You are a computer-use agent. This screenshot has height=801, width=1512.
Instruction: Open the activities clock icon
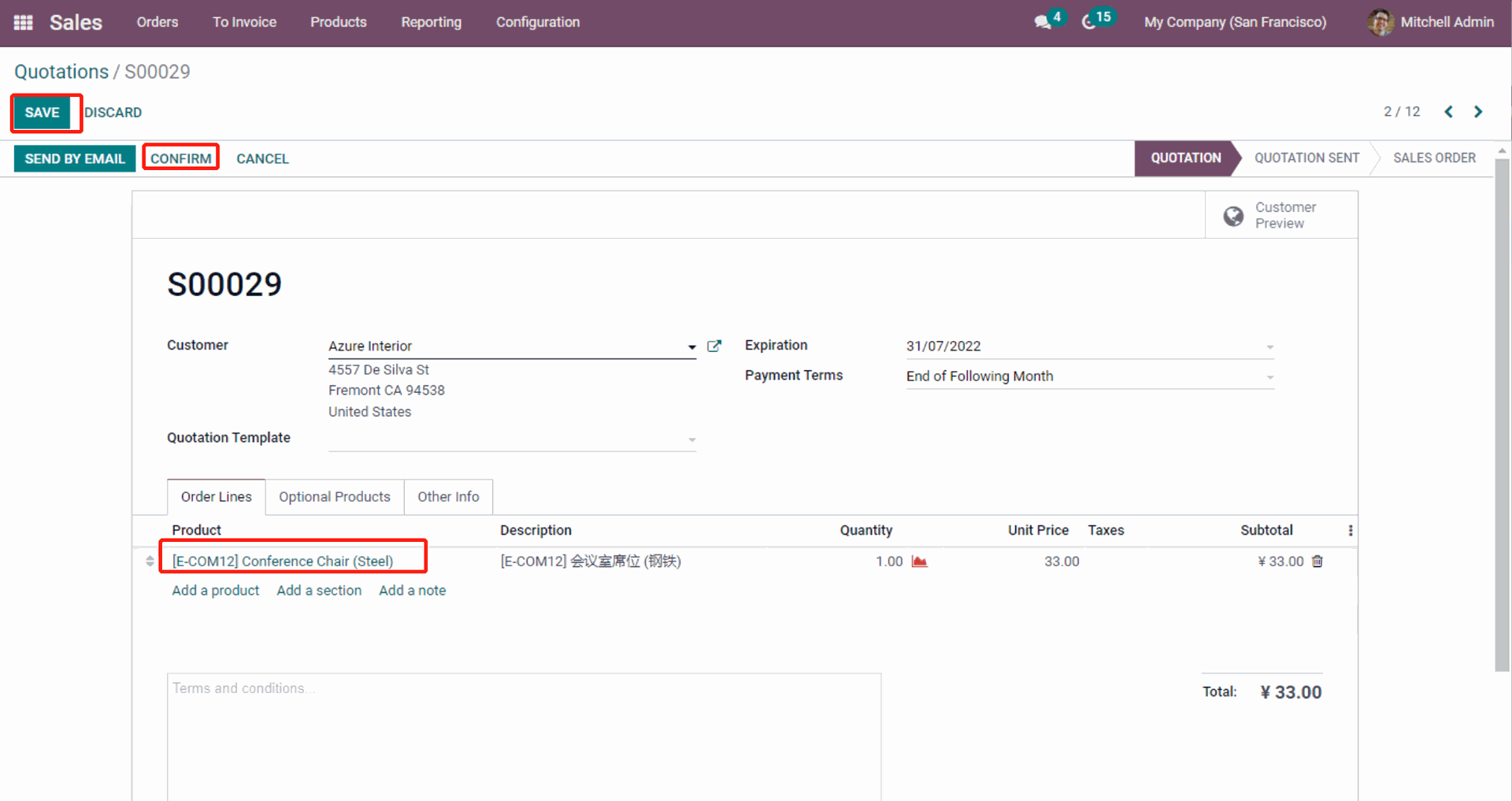point(1089,22)
